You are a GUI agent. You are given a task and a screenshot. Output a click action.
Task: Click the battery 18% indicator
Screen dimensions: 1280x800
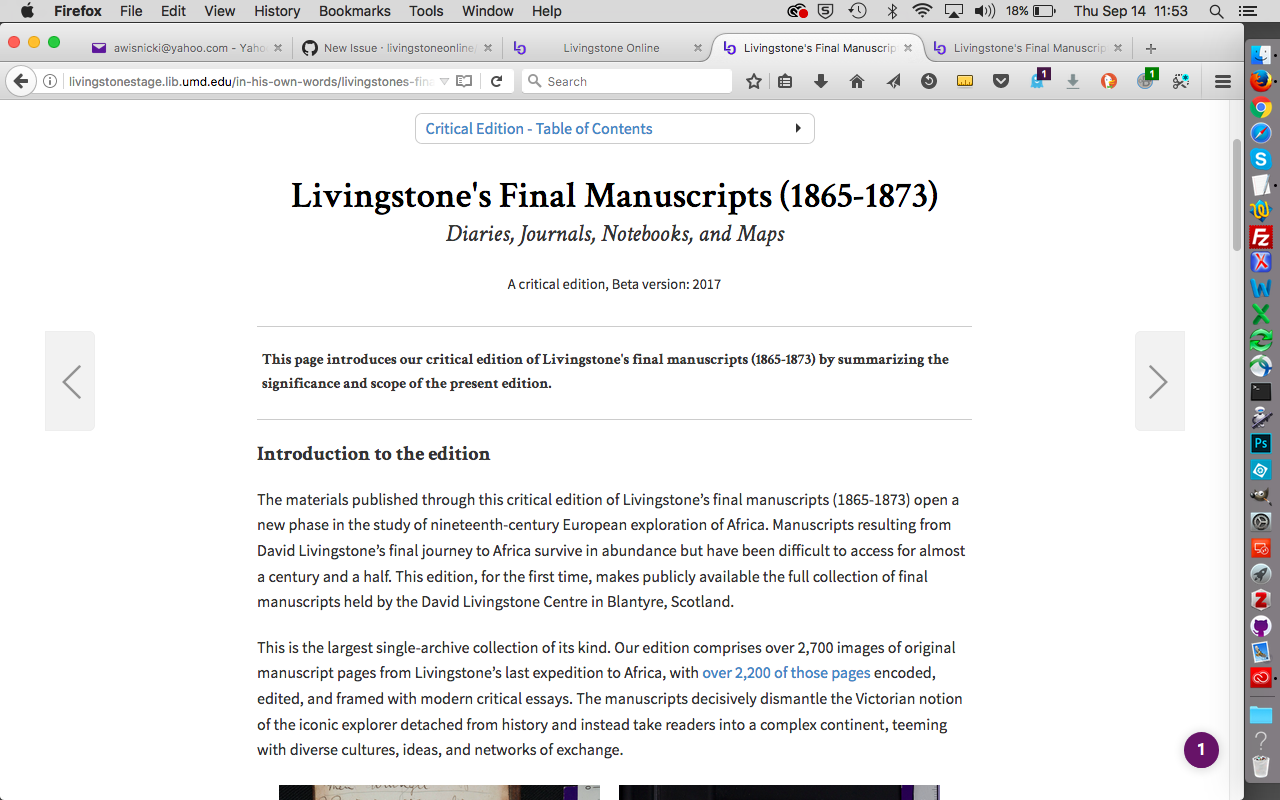(1031, 11)
